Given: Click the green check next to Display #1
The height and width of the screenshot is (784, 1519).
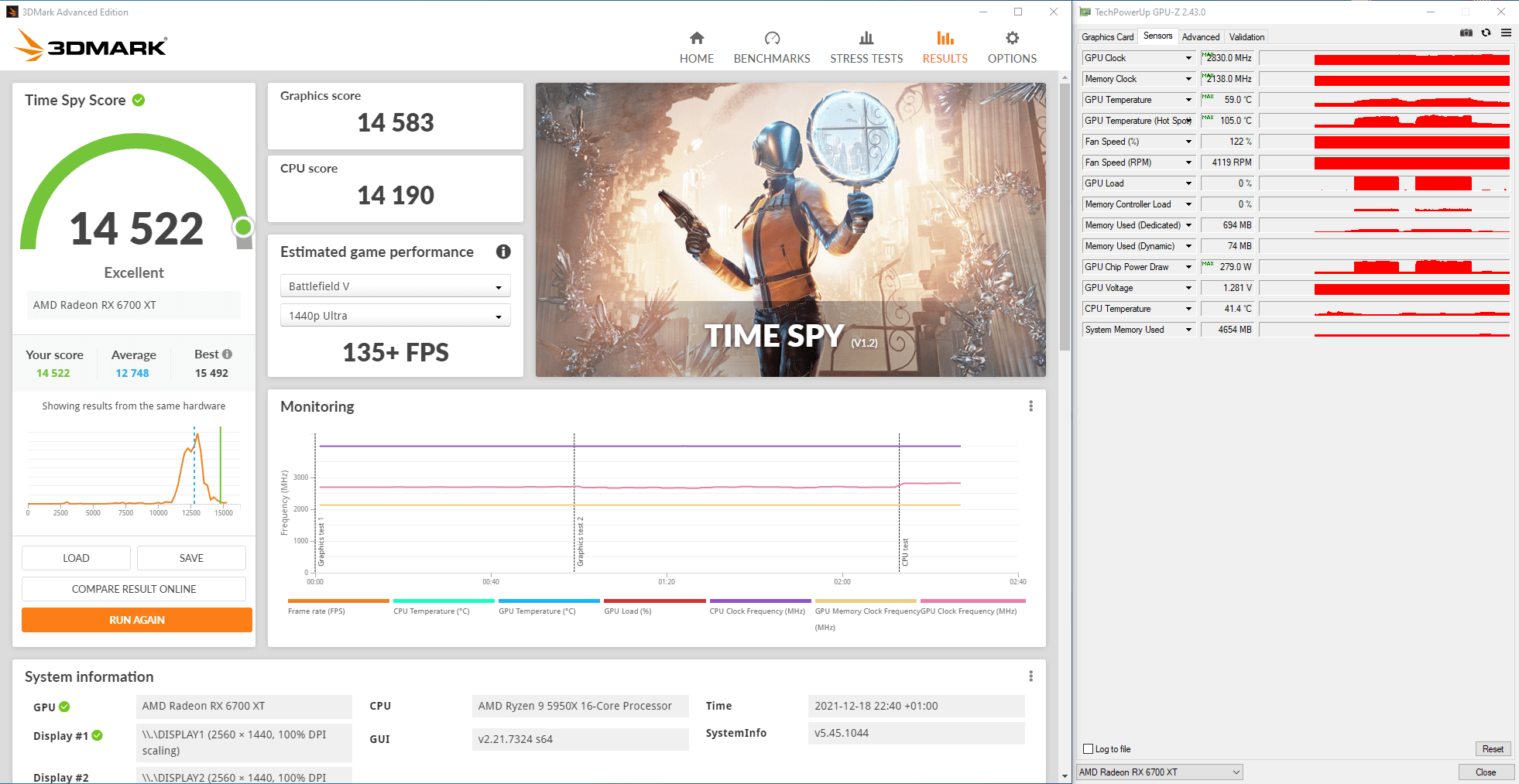Looking at the screenshot, I should click(x=98, y=735).
